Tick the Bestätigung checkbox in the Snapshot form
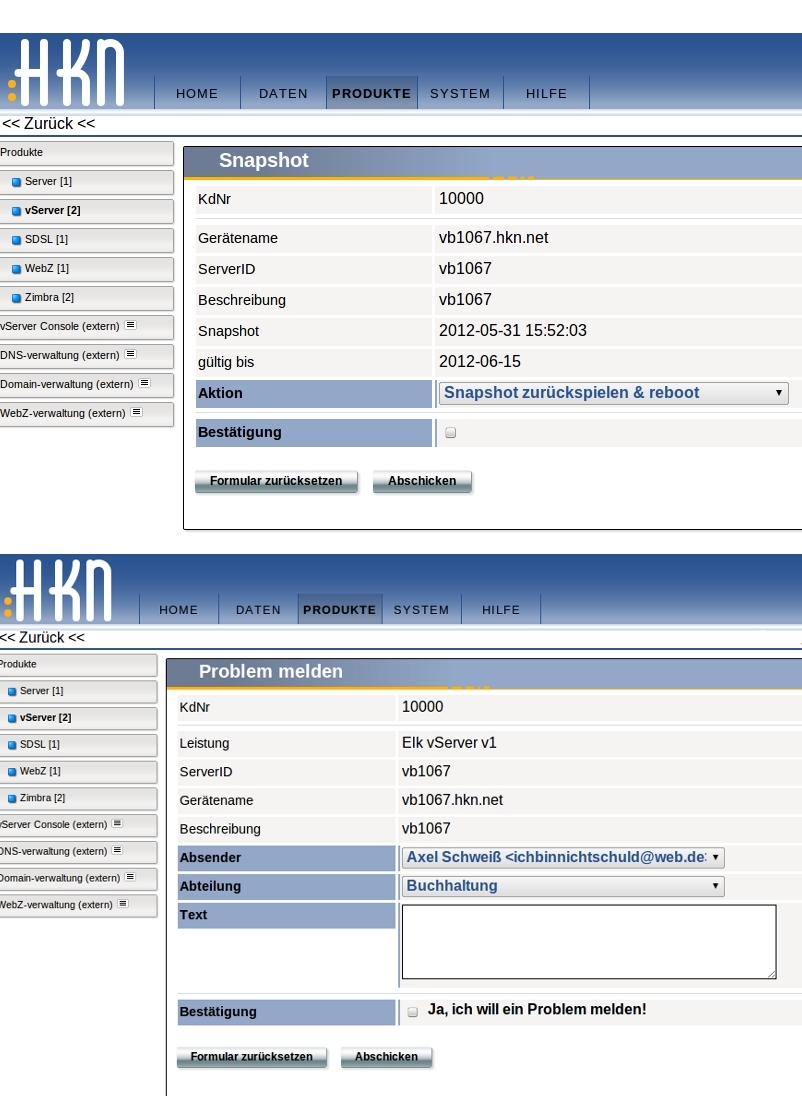The width and height of the screenshot is (802, 1096). coord(451,433)
